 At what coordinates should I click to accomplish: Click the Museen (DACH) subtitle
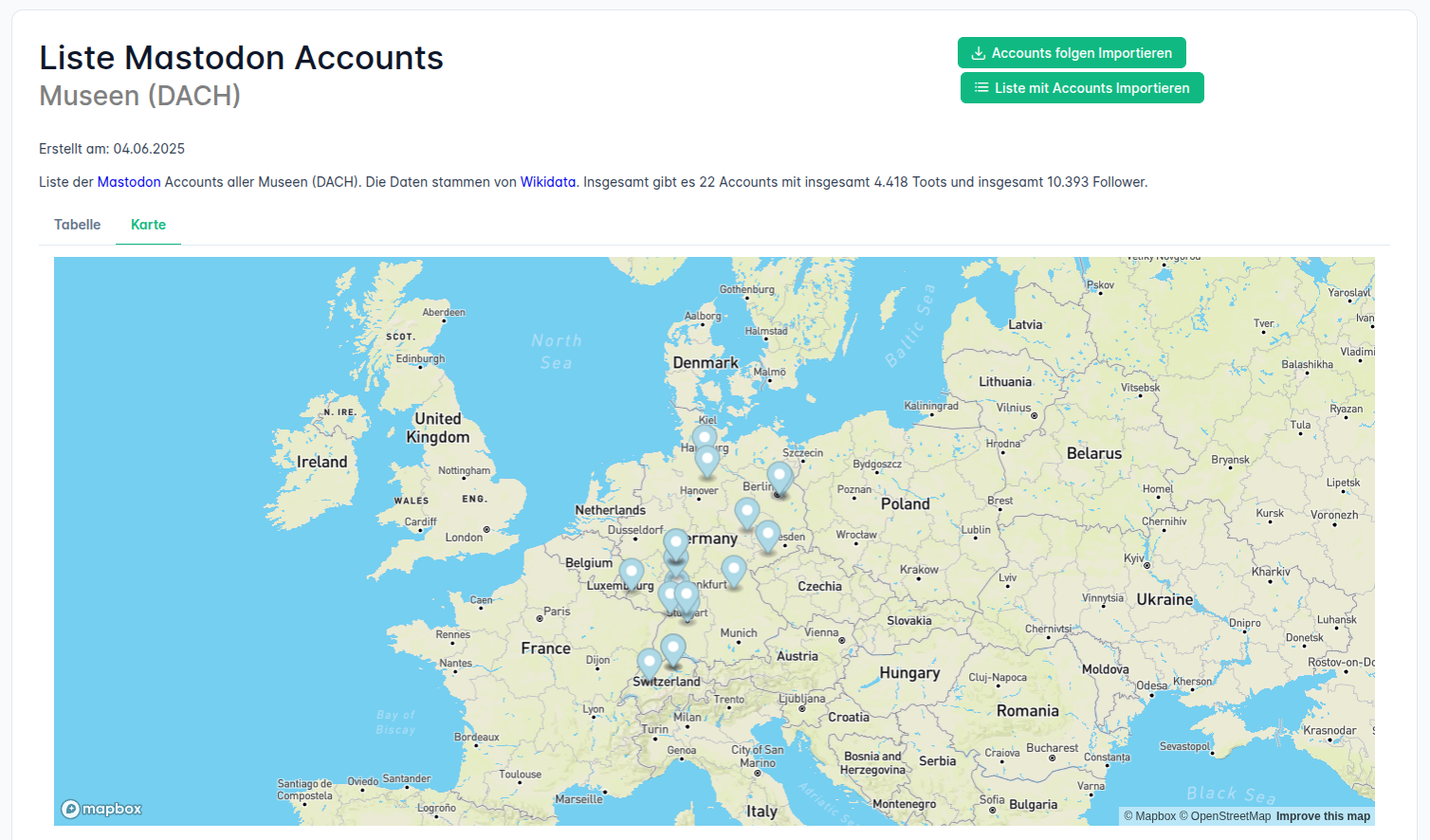coord(139,96)
